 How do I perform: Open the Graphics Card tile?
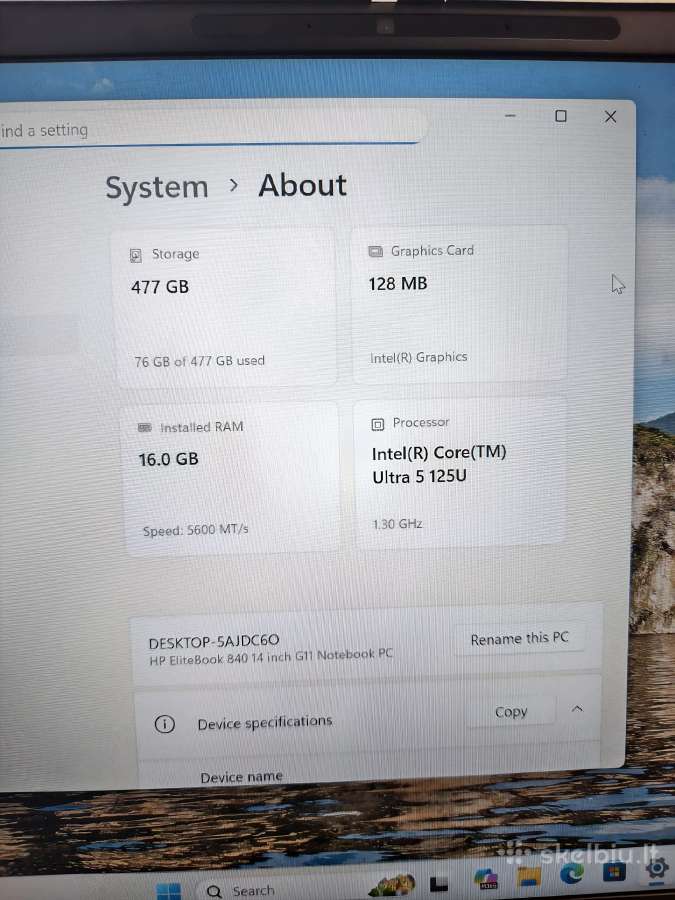(460, 304)
